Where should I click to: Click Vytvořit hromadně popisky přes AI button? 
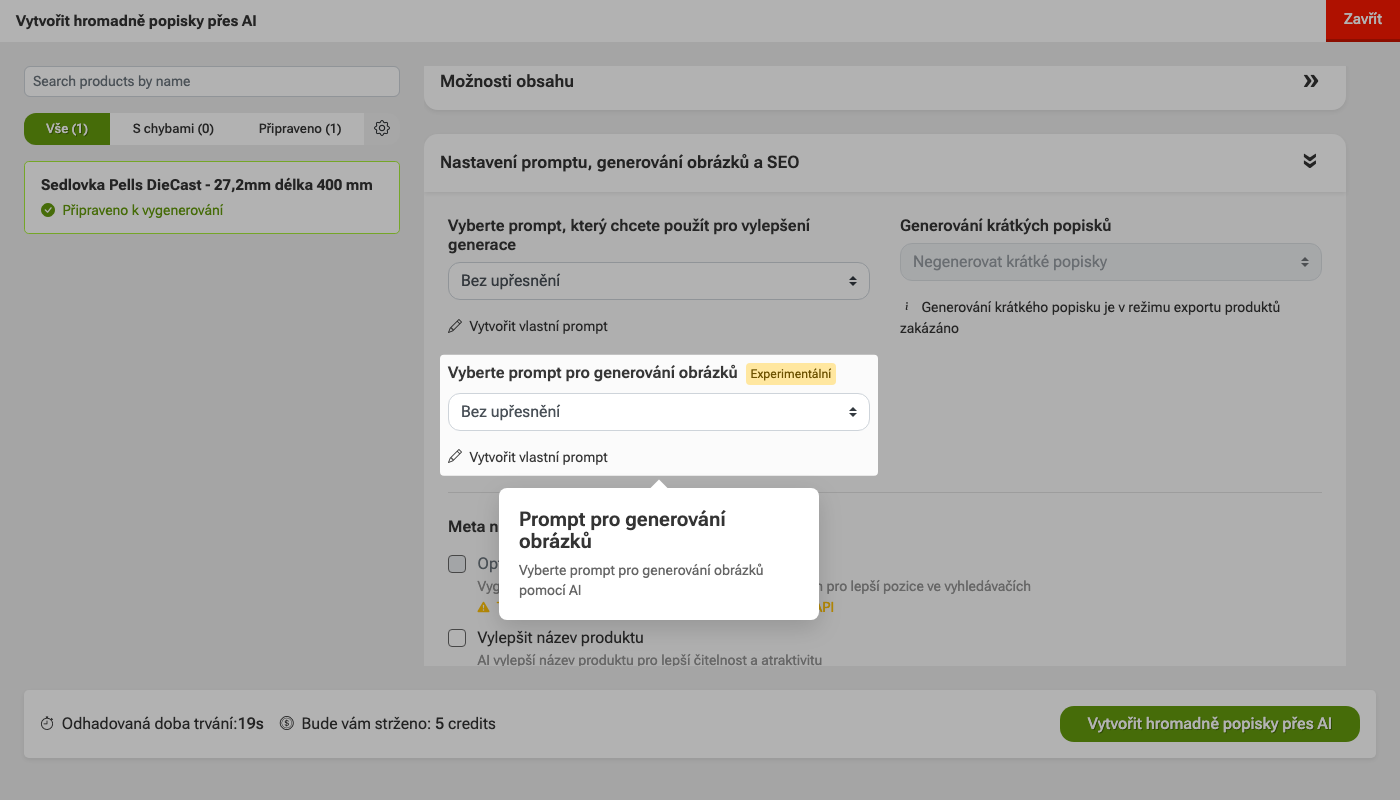pos(1210,724)
